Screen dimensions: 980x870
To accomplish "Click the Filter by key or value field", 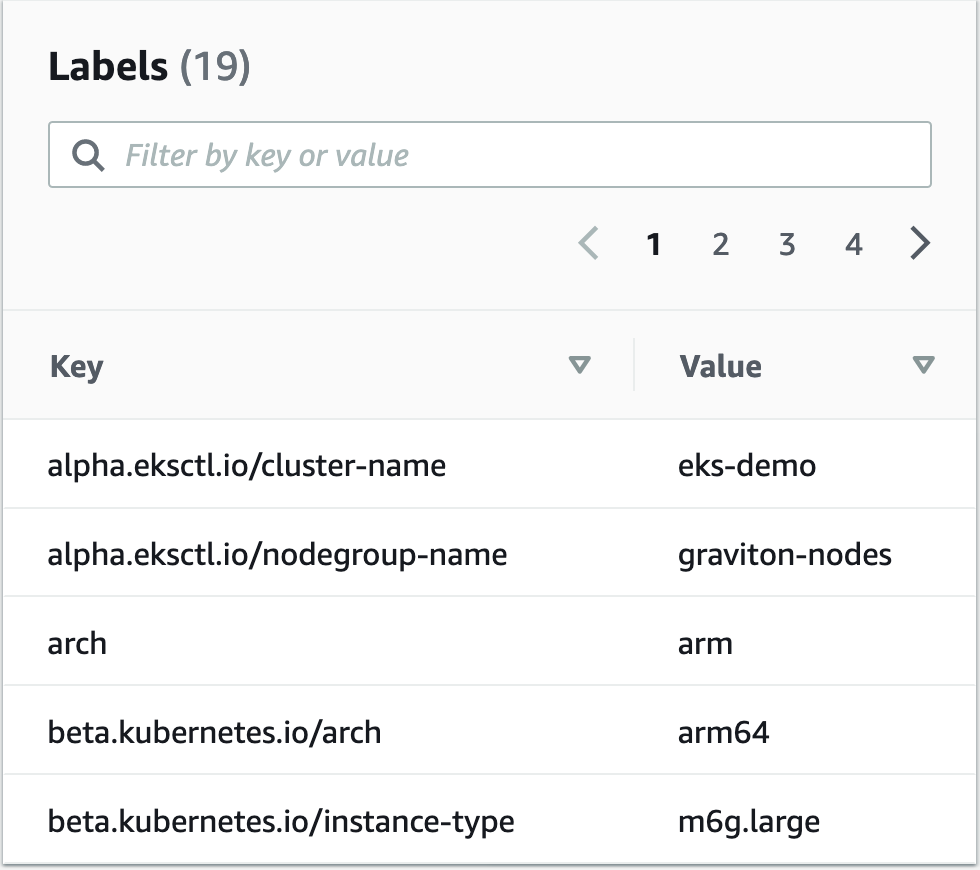I will [x=500, y=155].
